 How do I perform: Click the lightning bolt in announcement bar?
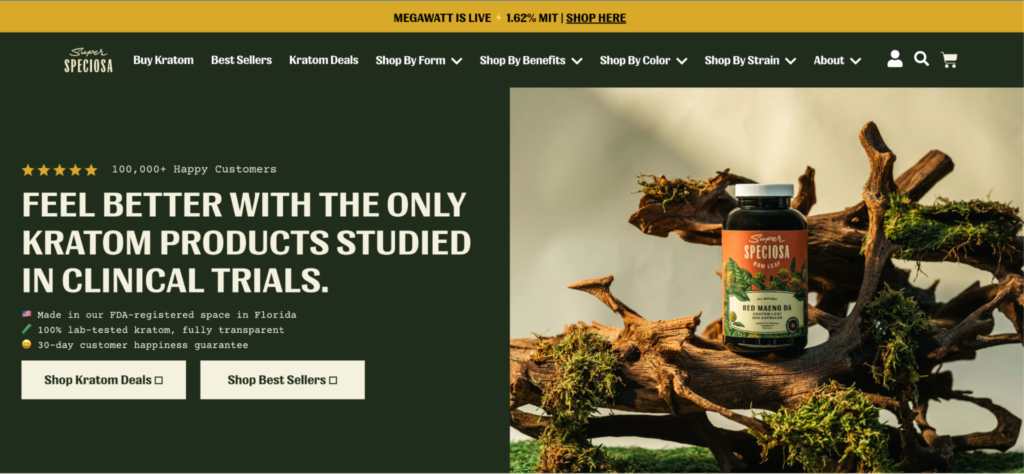499,18
